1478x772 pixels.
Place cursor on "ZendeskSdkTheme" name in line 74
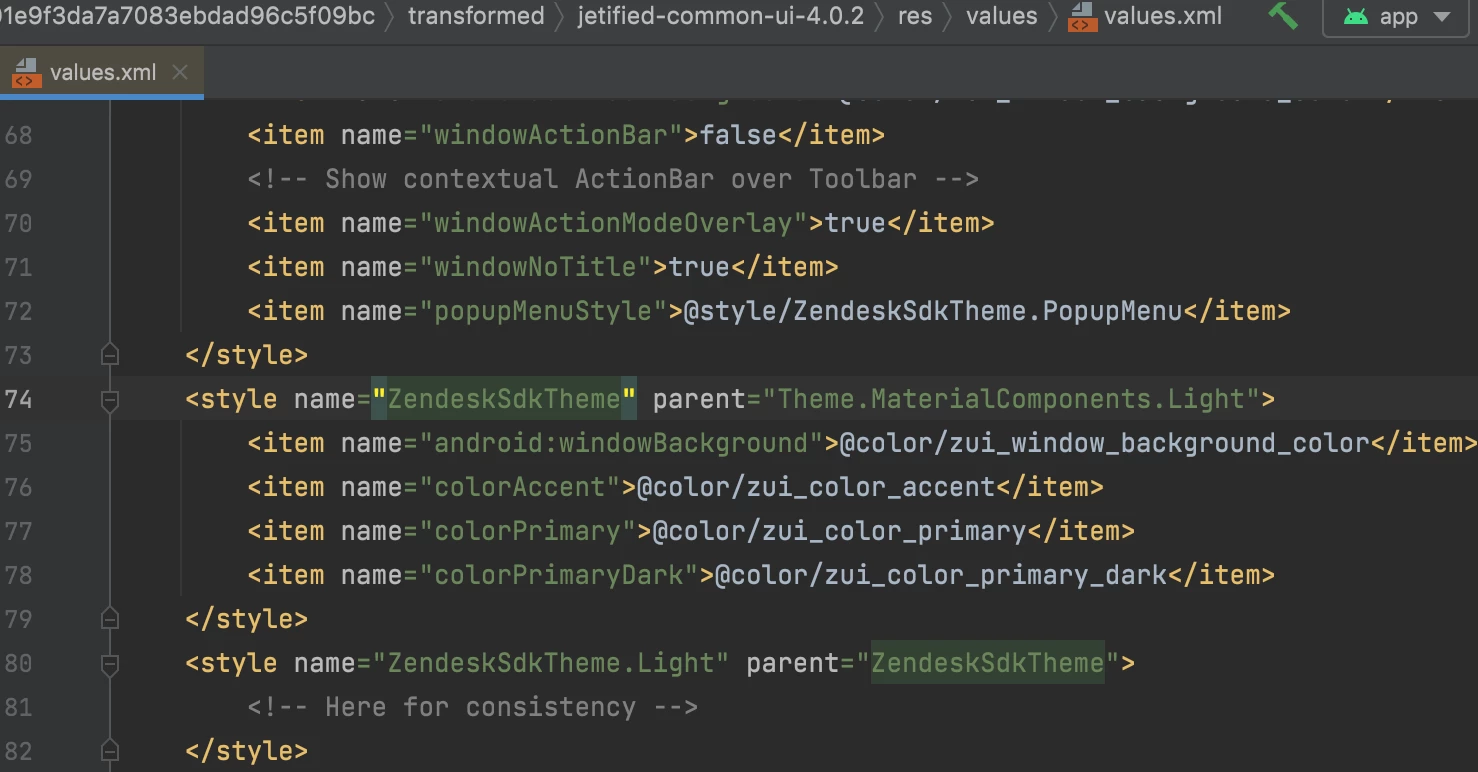(x=504, y=399)
